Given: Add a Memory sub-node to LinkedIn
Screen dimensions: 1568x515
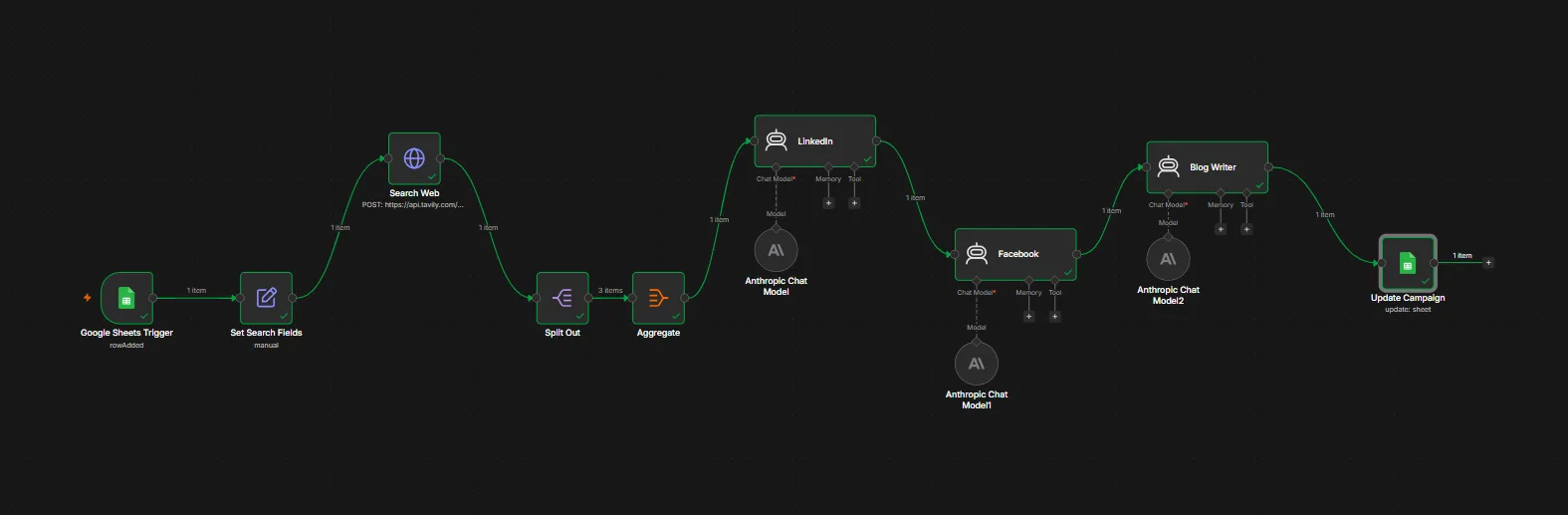Looking at the screenshot, I should 828,203.
